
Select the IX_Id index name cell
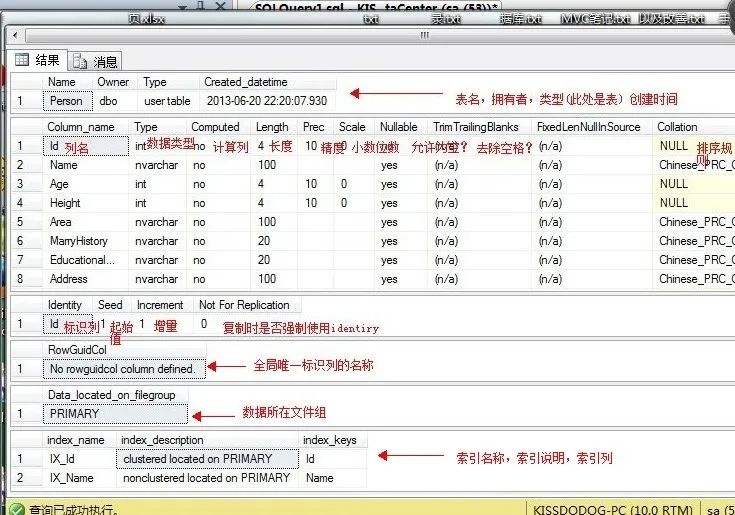click(79, 459)
